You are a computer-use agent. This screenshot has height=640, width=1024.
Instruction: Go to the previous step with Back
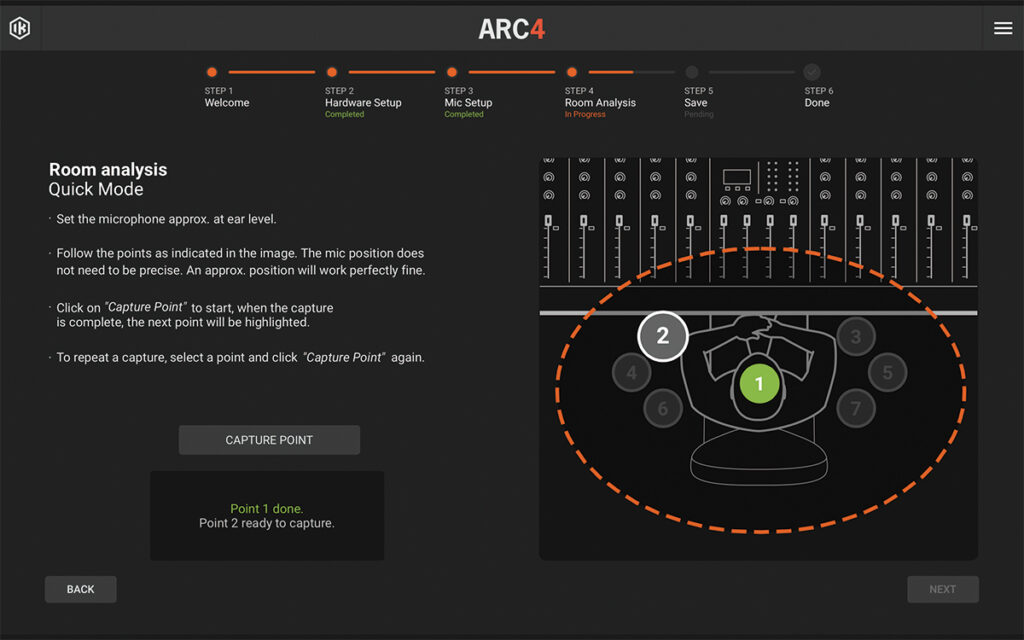tap(80, 589)
